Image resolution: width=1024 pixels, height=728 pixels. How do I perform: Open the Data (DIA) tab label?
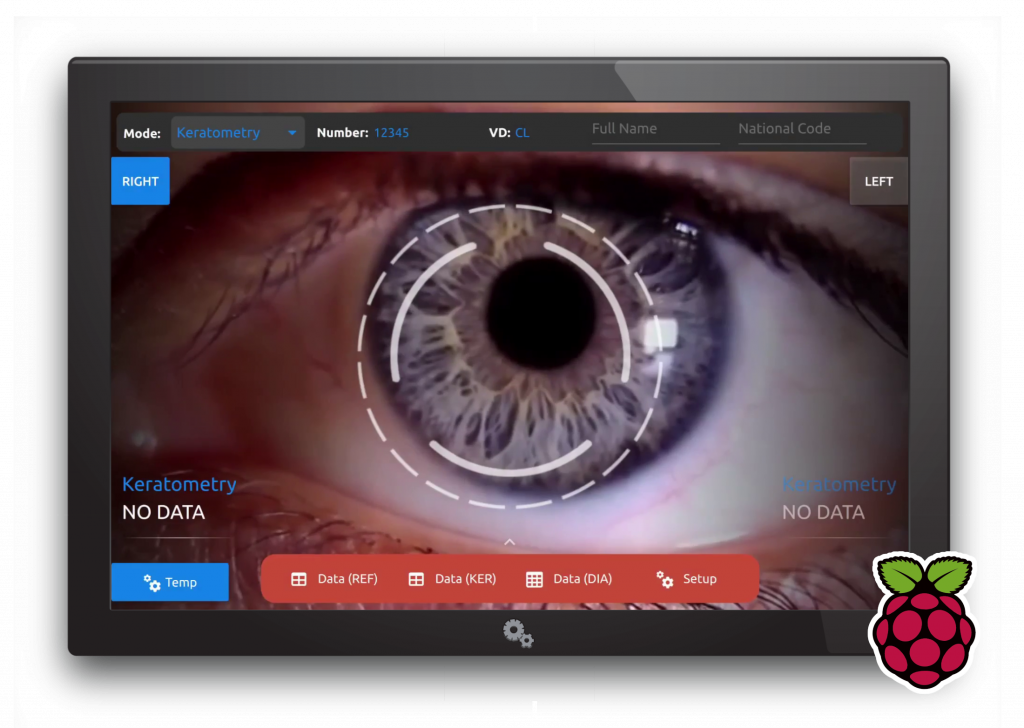(x=582, y=579)
